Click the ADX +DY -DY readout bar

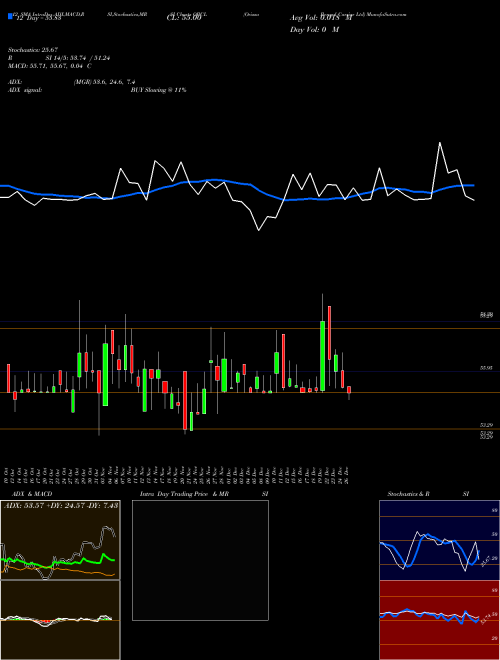(x=61, y=505)
